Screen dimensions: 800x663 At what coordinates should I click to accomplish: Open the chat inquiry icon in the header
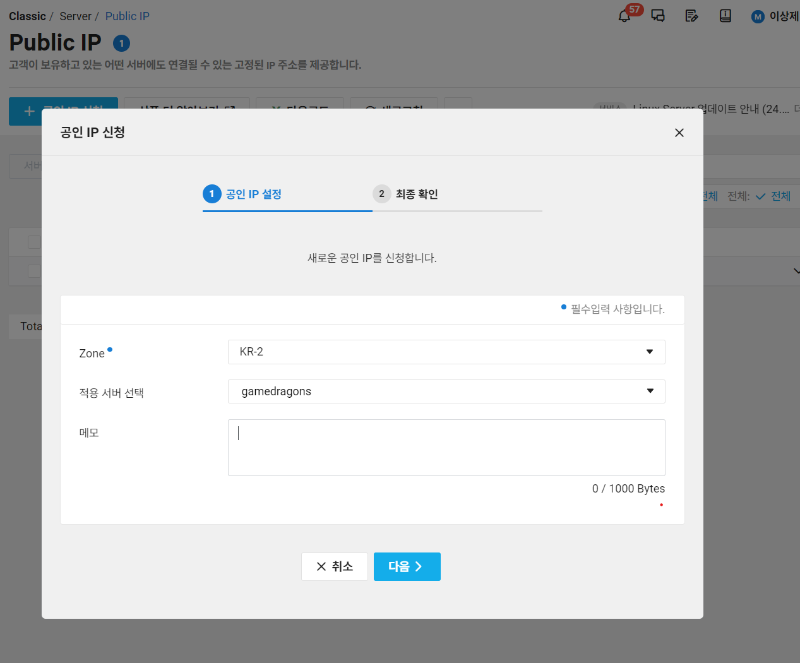[657, 16]
